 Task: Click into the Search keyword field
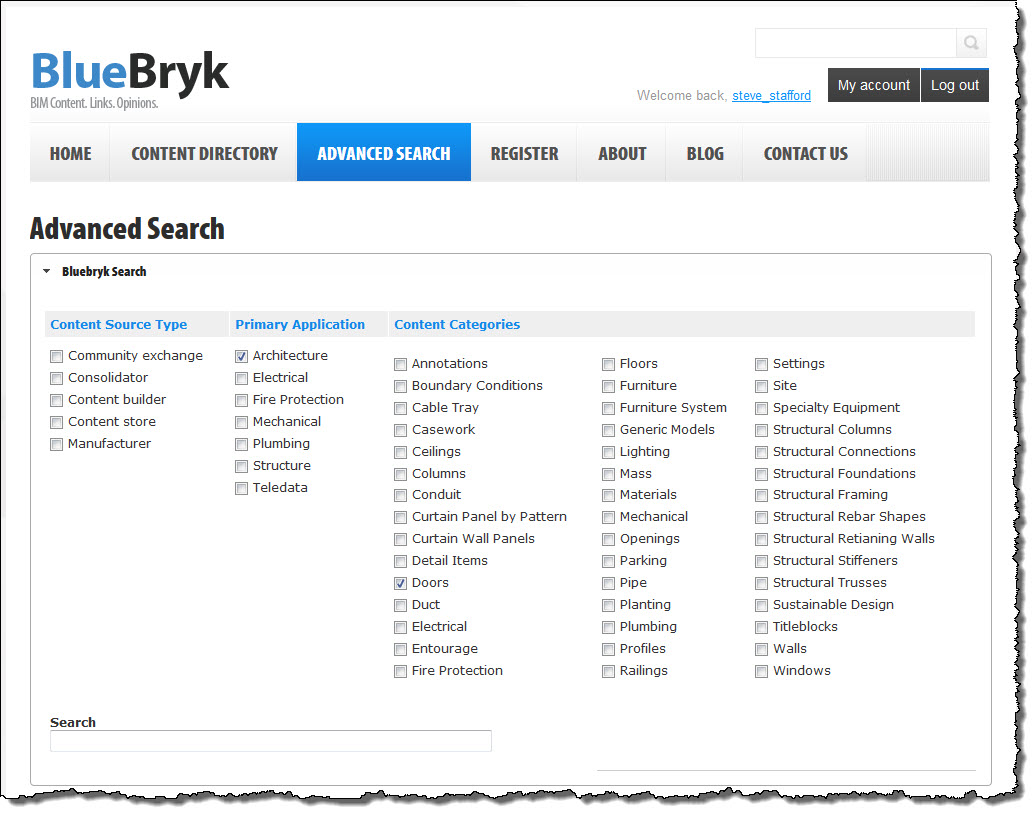pyautogui.click(x=271, y=741)
